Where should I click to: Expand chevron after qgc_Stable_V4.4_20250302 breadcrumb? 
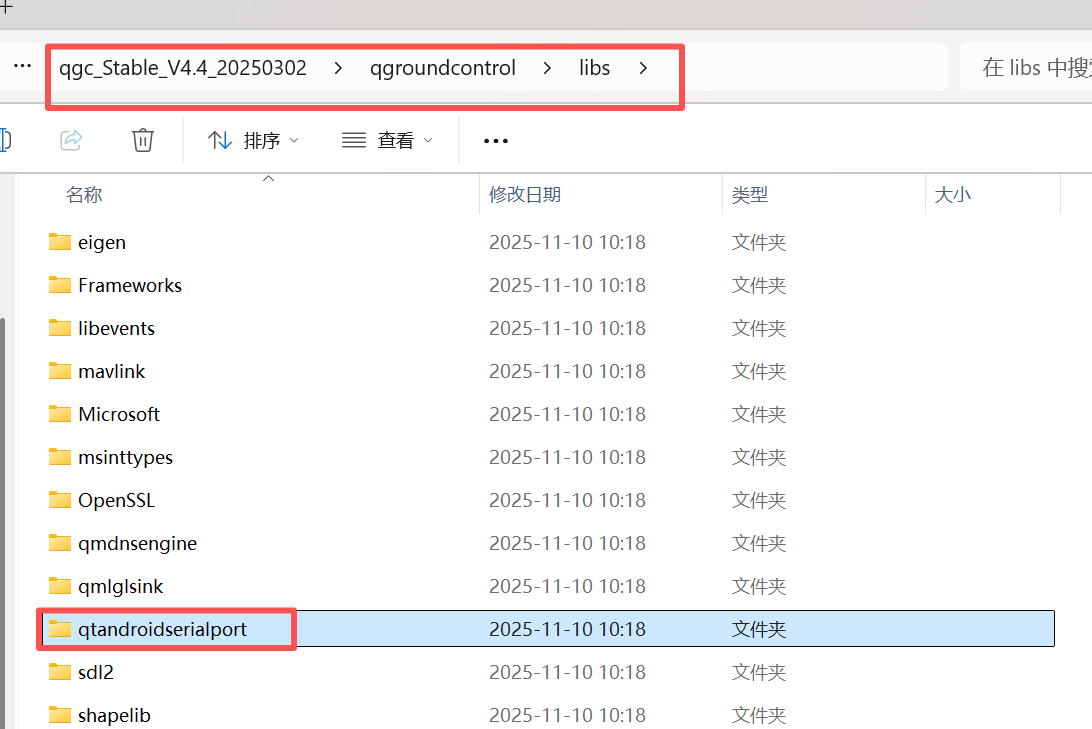click(338, 68)
